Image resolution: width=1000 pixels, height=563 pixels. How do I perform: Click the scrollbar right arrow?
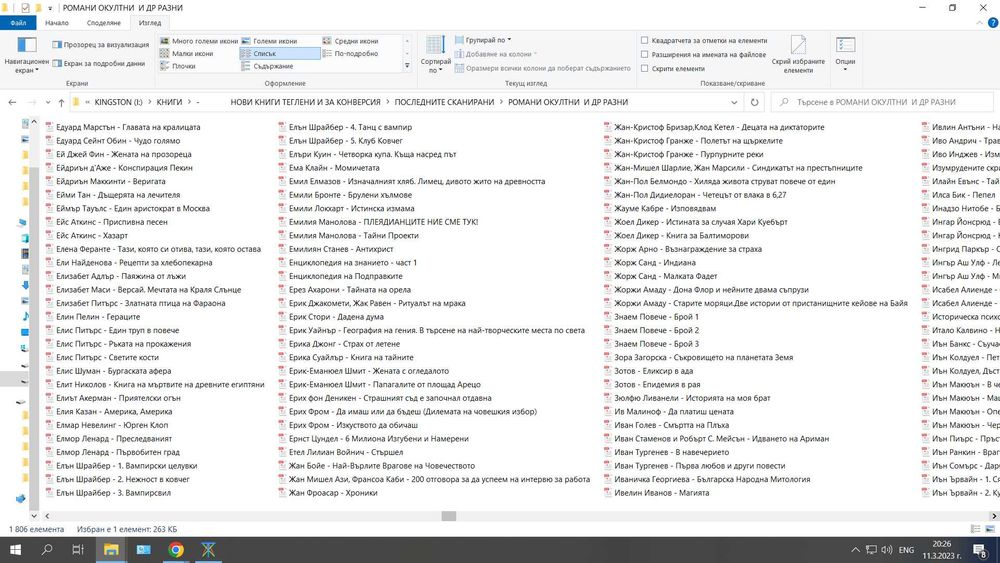click(995, 516)
